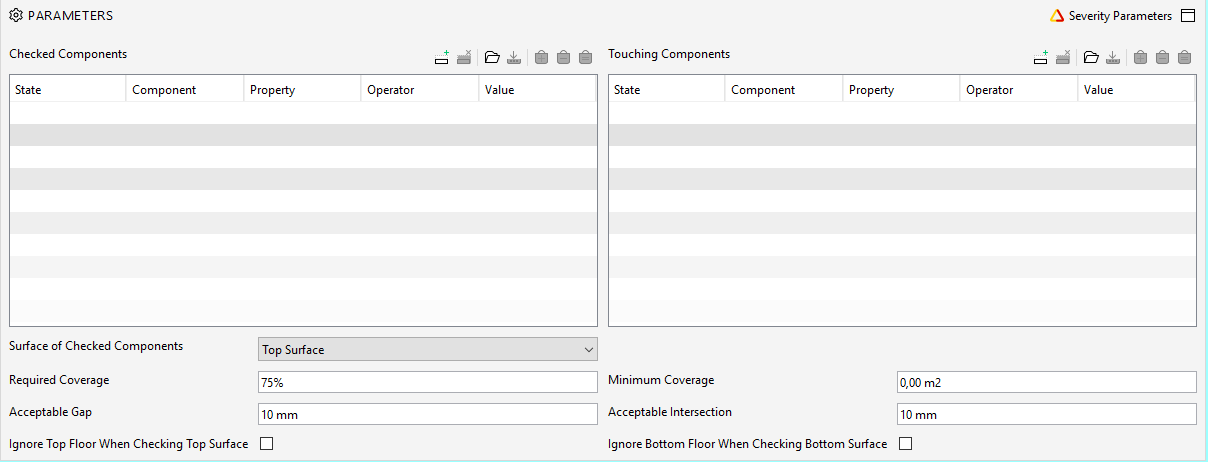1208x462 pixels.
Task: Click the Parameters gear icon
Action: [16, 16]
